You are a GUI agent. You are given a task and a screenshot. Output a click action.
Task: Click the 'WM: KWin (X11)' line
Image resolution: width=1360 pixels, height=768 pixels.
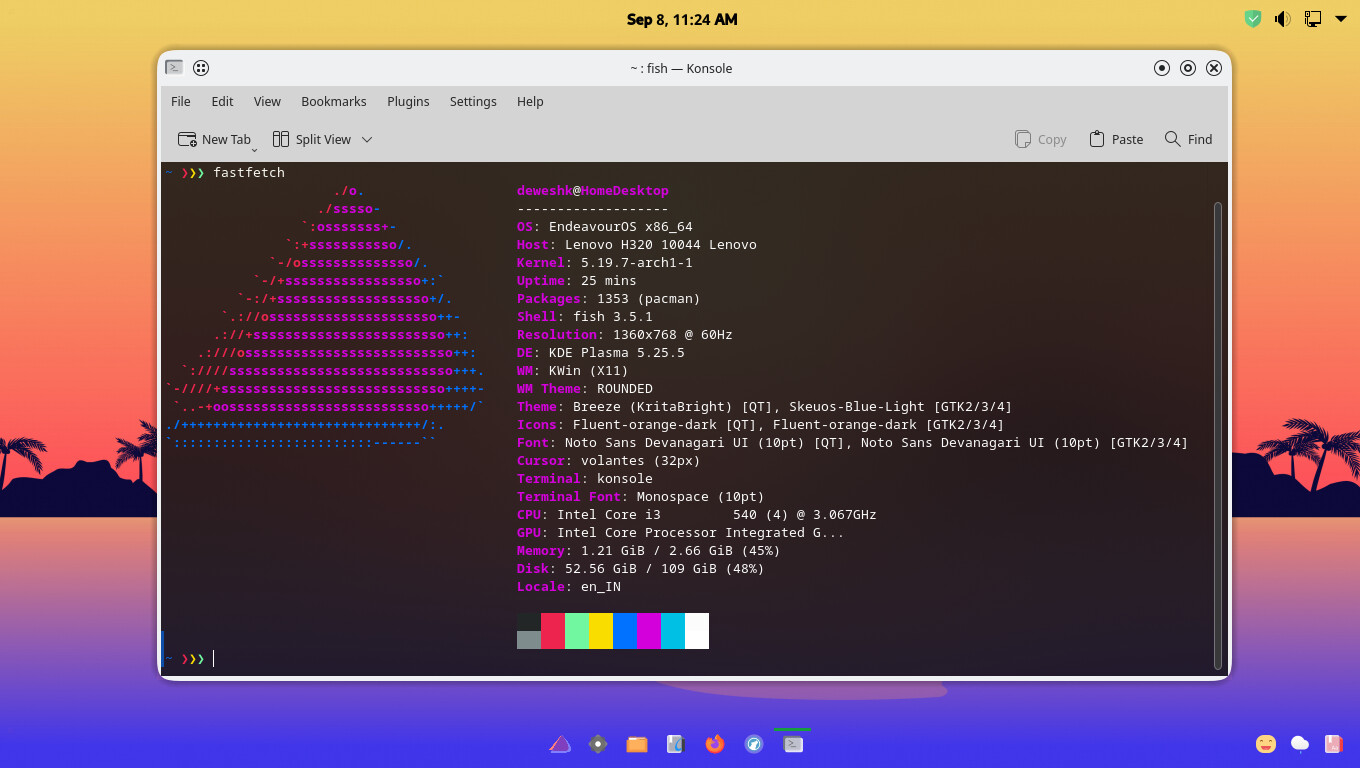point(573,371)
